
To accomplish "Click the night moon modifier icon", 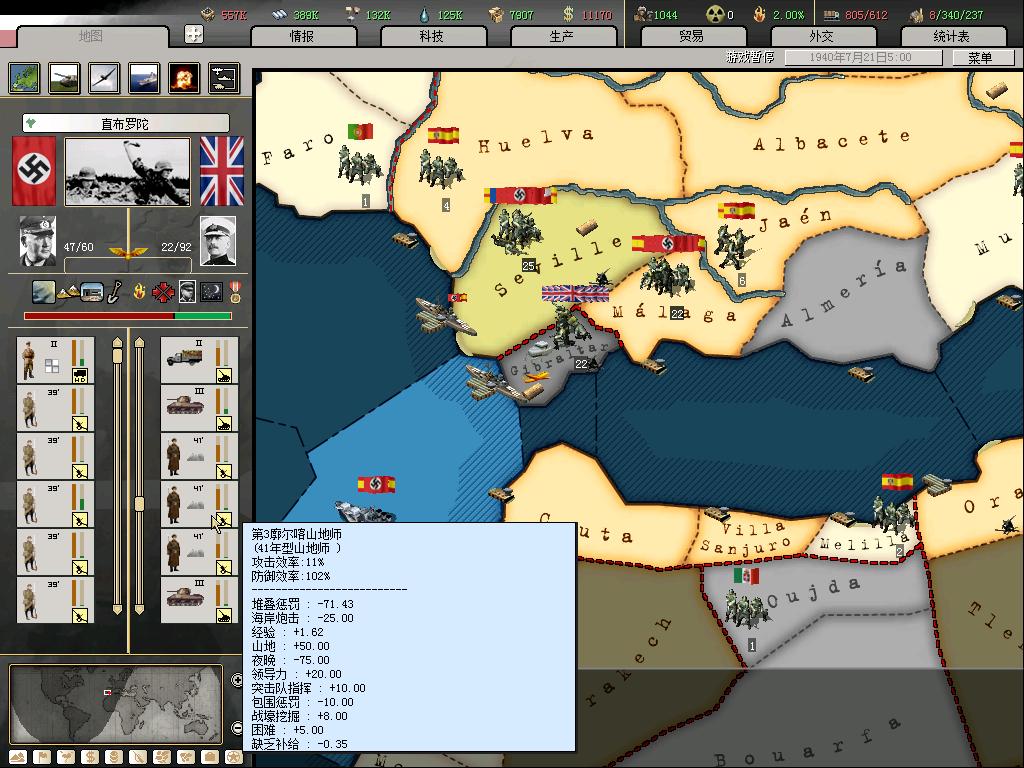I will point(212,292).
